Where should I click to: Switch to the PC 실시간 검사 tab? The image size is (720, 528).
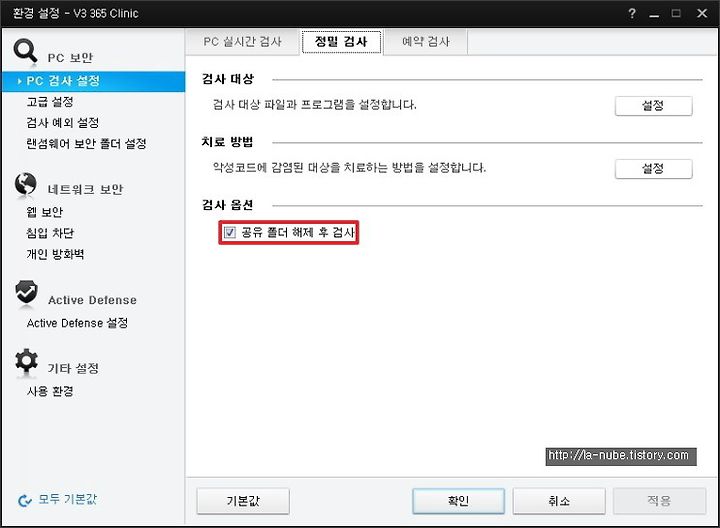(242, 42)
